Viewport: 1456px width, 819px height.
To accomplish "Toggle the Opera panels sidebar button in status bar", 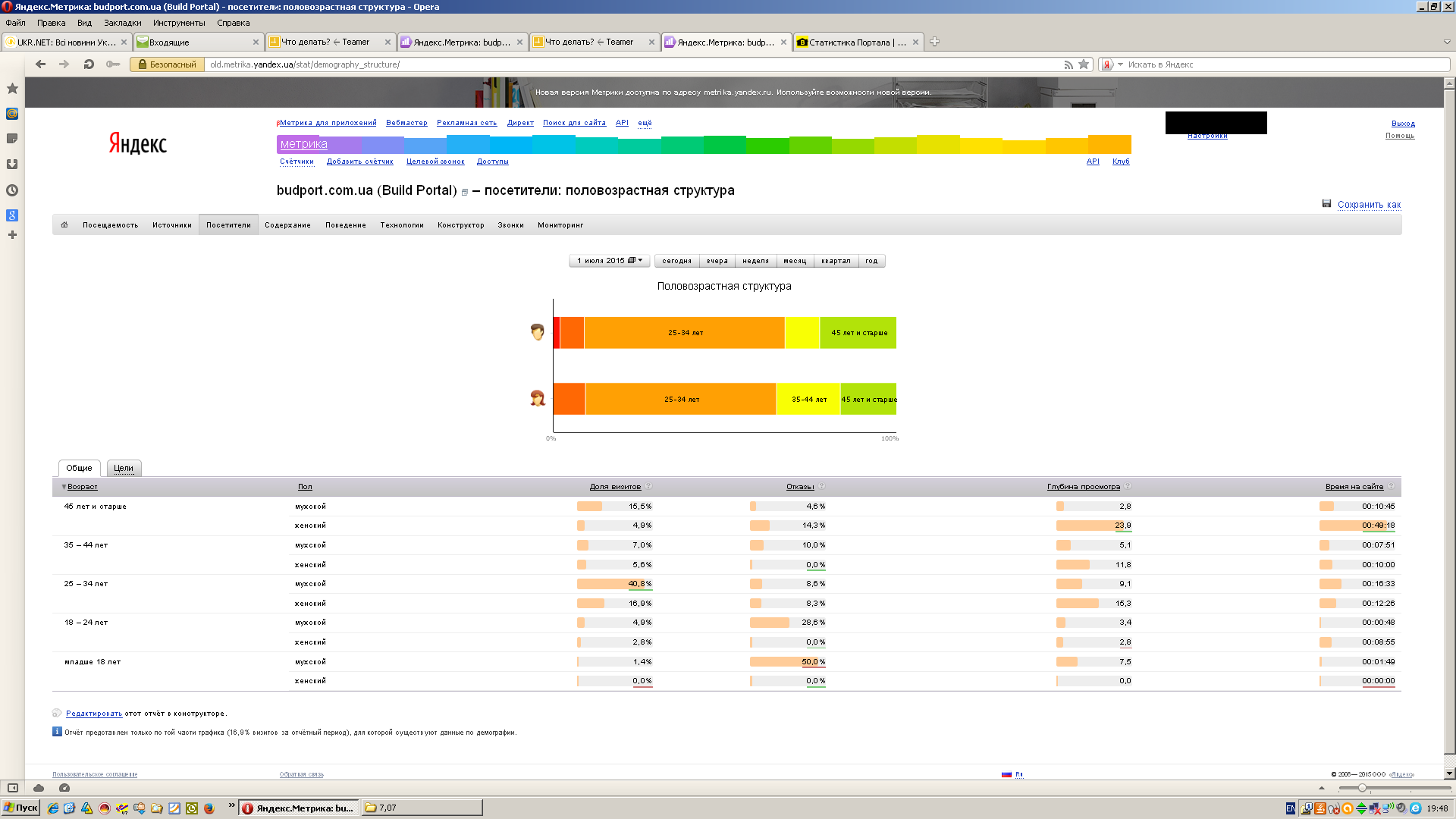I will (13, 788).
